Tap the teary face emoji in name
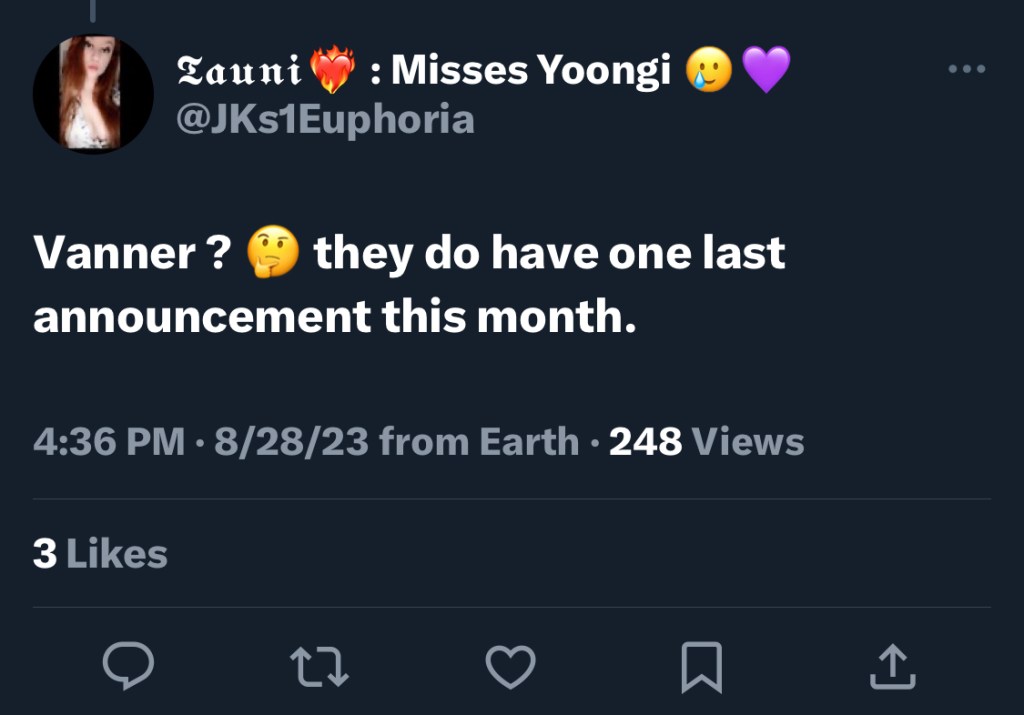The image size is (1024, 715). point(708,69)
